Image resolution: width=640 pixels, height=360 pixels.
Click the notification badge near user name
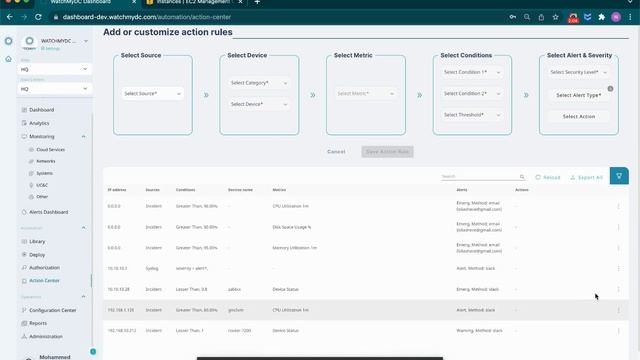point(93,351)
